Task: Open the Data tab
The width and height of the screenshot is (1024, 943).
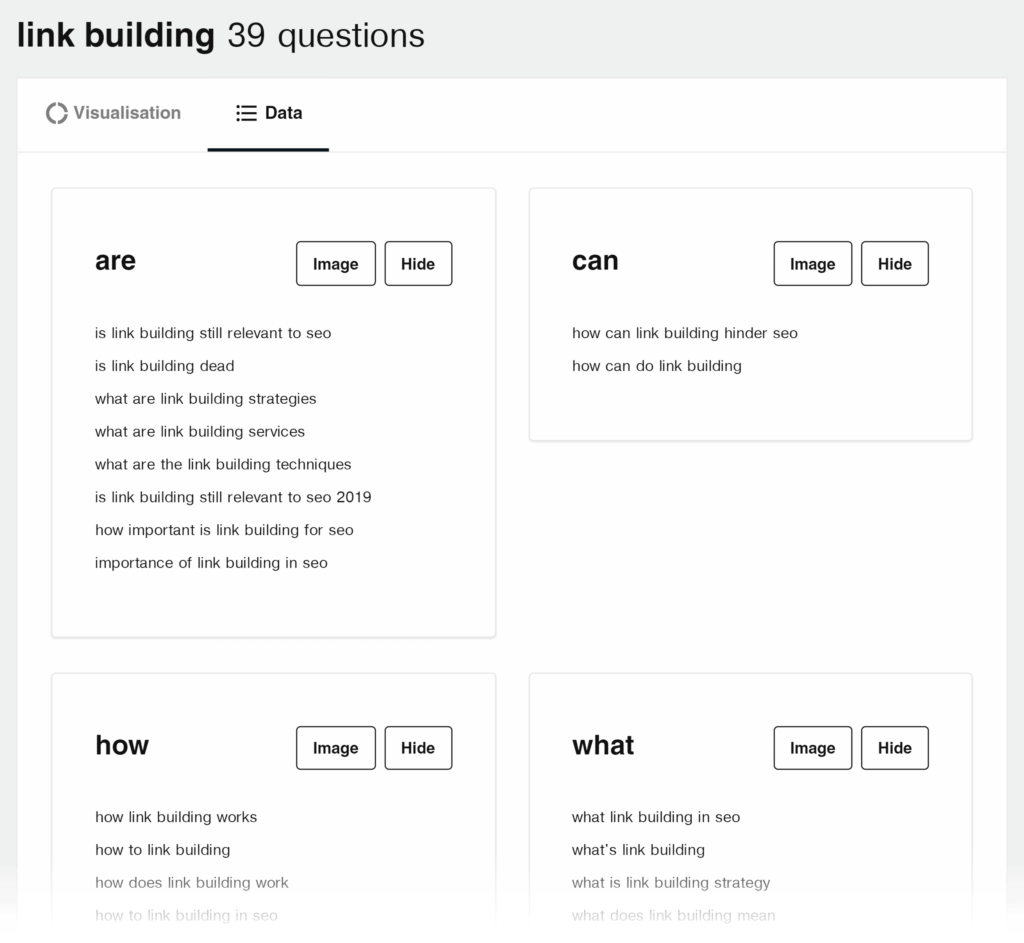Action: [268, 113]
